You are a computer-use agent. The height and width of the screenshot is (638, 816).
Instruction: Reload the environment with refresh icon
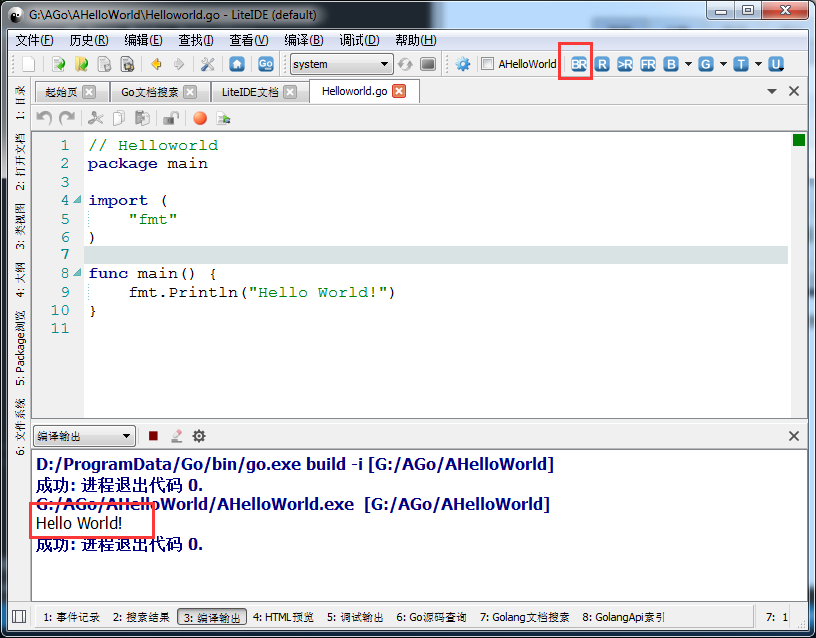click(405, 64)
